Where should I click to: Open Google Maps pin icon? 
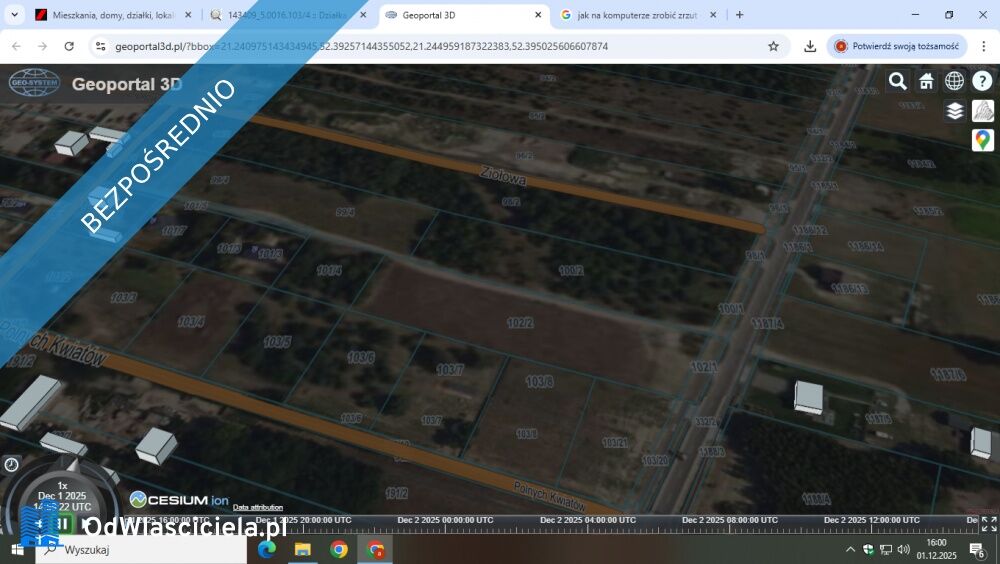coord(983,140)
